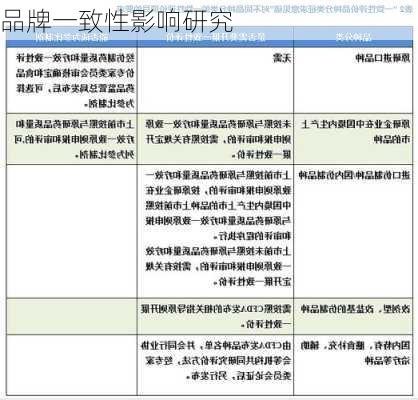Click the mirrored cell "无需"

[216, 80]
